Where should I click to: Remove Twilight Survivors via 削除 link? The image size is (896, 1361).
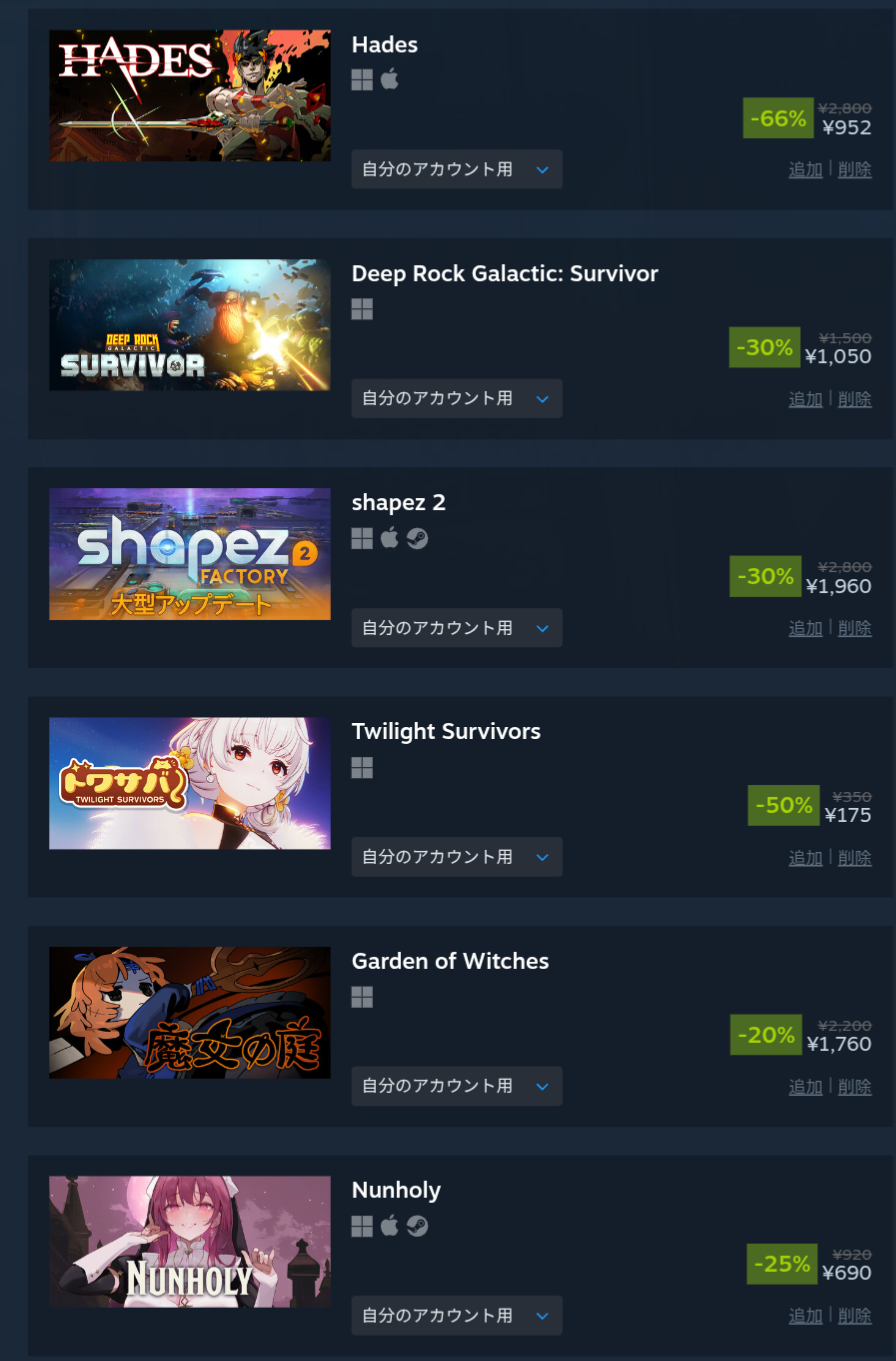(855, 857)
